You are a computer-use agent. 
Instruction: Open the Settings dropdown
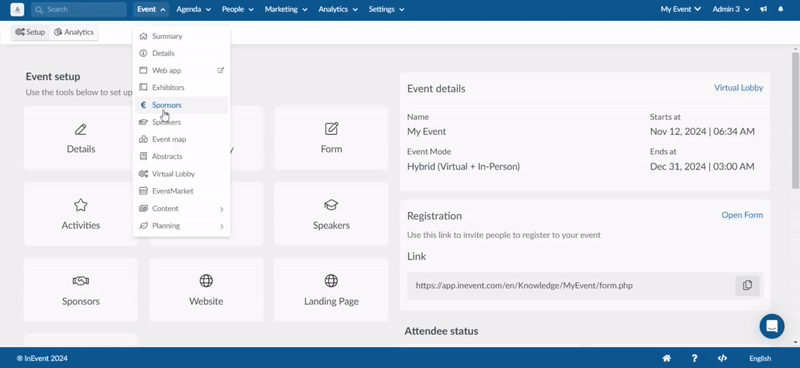tap(386, 9)
